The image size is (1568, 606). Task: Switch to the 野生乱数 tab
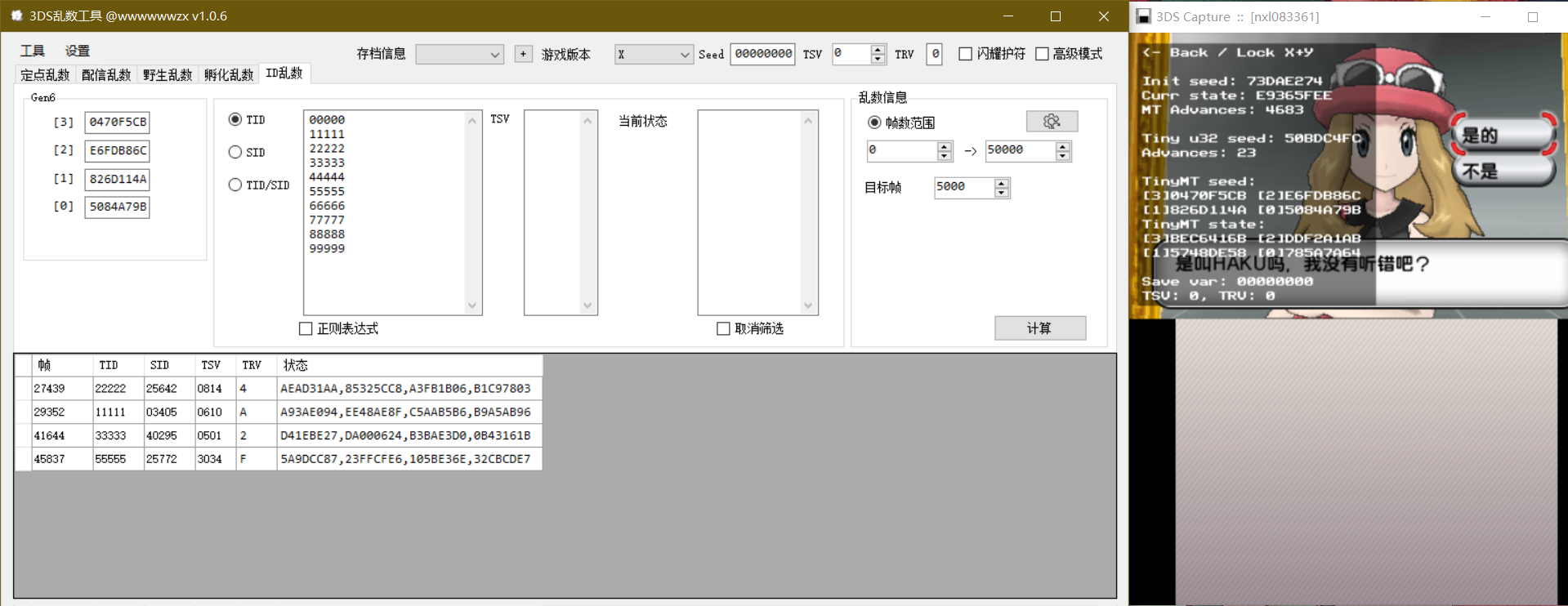click(168, 75)
